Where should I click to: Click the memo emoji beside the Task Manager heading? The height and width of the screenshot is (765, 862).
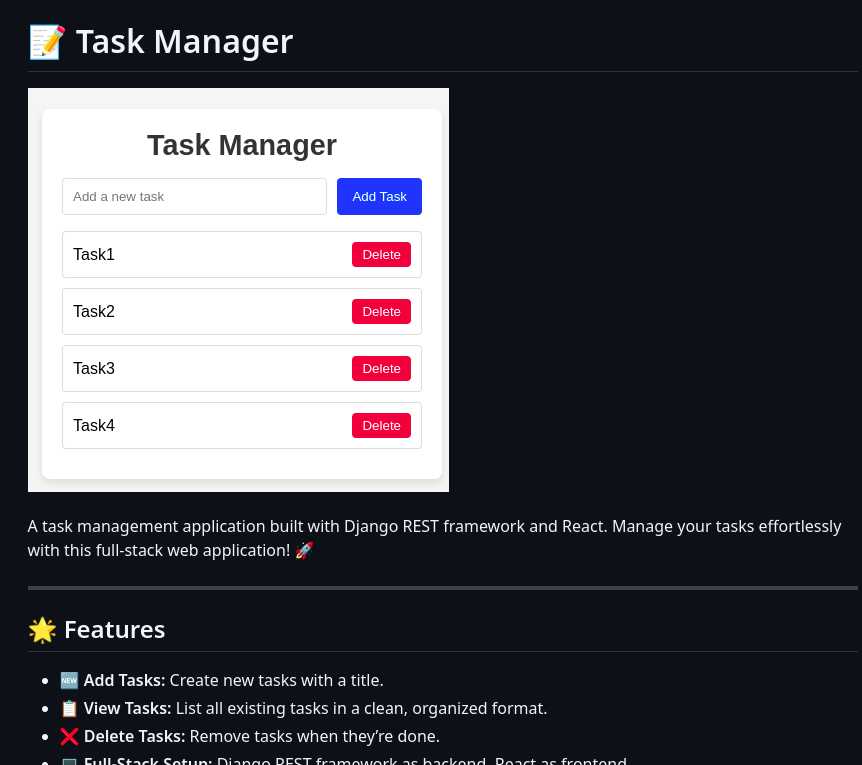coord(46,42)
